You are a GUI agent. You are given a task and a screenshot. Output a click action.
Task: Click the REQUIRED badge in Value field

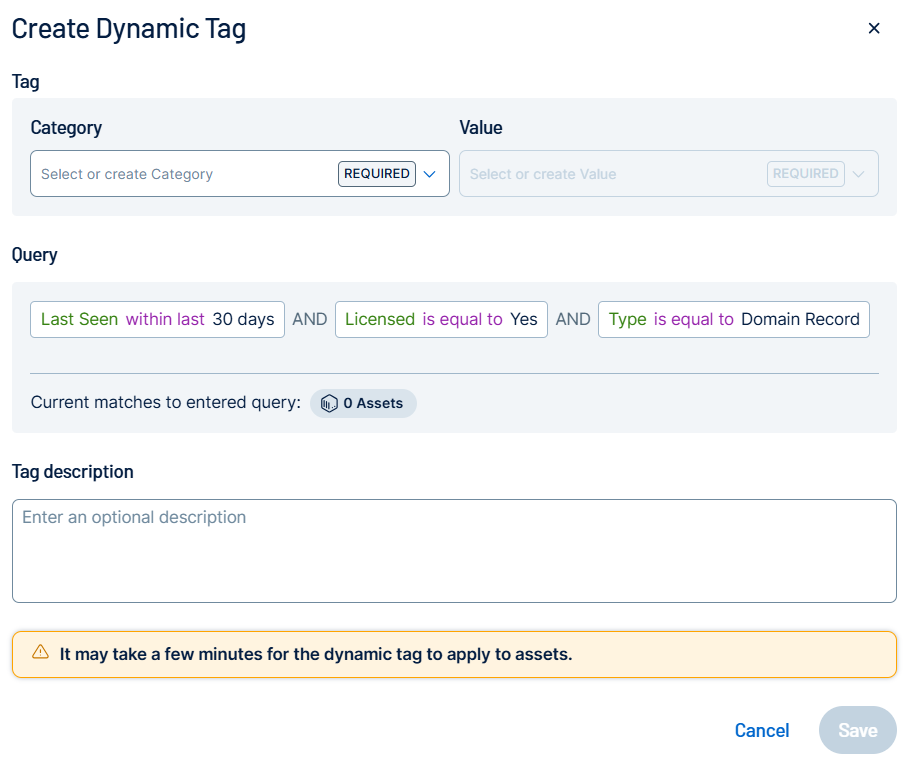805,174
